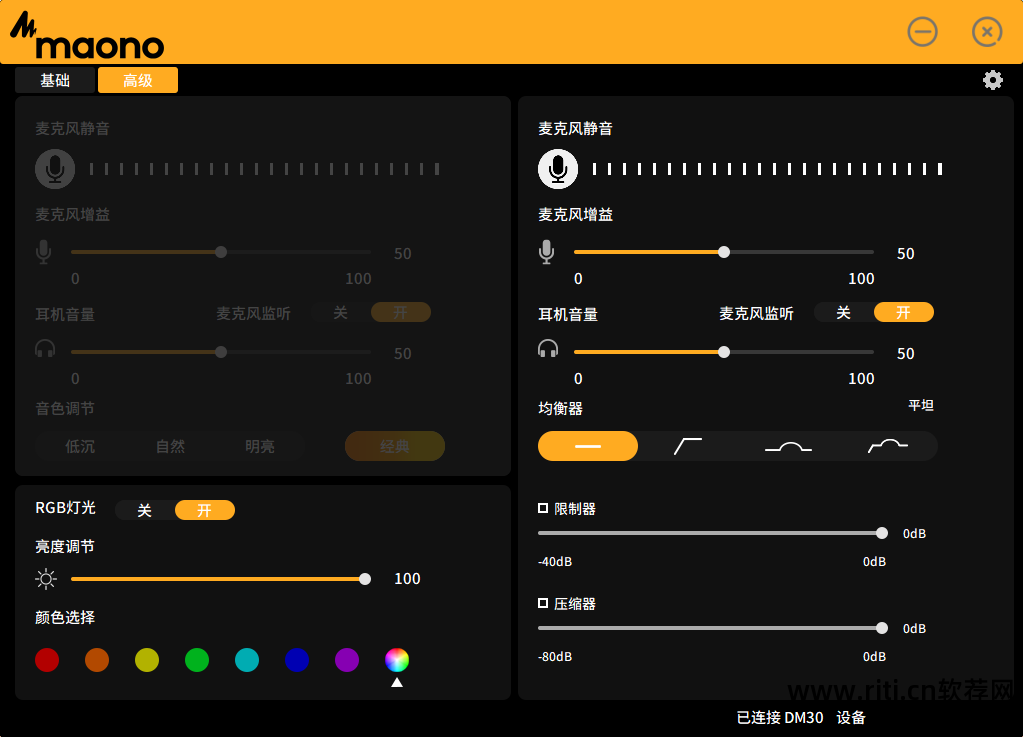The height and width of the screenshot is (737, 1023).
Task: Click the microphone gain slider in right panel
Action: tap(724, 252)
